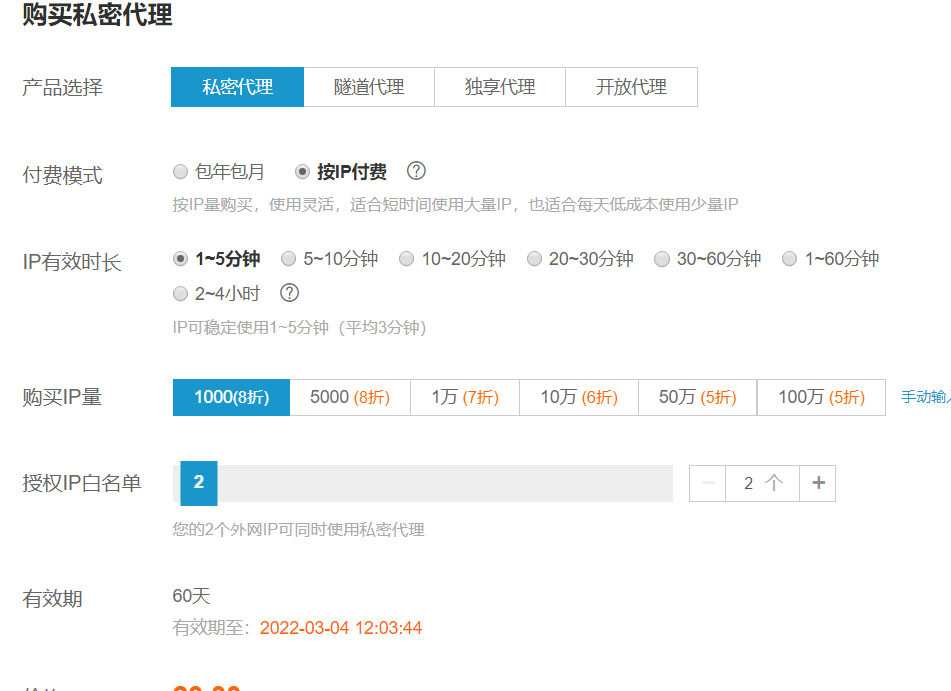Screen dimensions: 951x691
Task: Open help icon beside 2~4小时
Action: click(289, 293)
